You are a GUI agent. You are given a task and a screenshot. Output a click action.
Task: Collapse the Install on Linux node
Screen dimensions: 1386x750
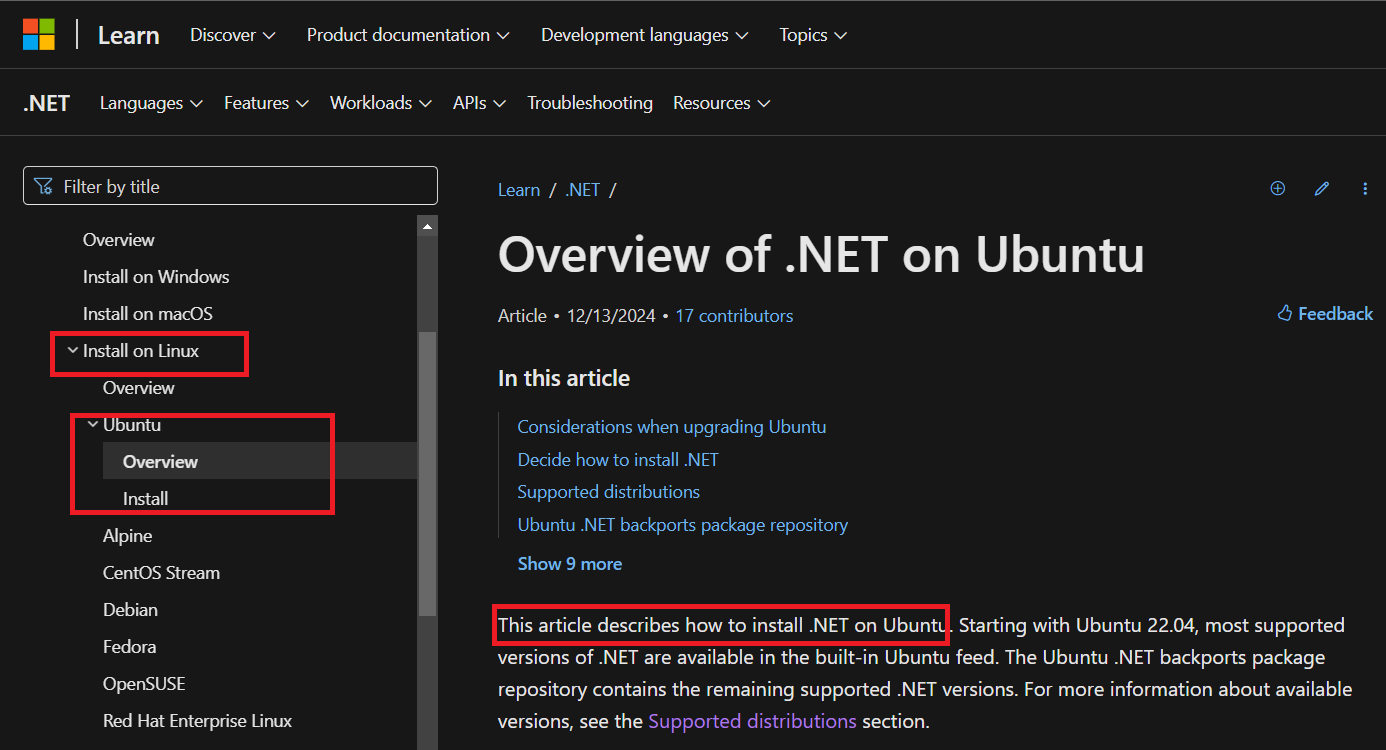click(x=72, y=351)
